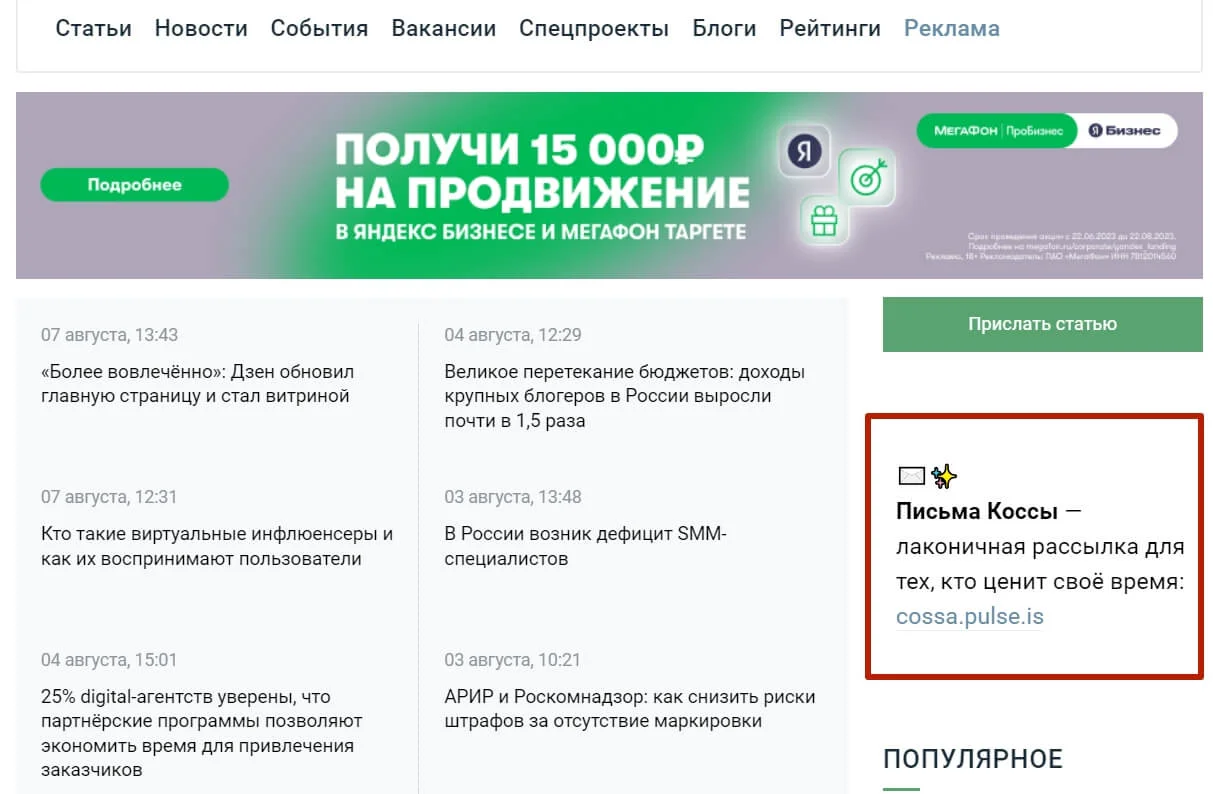The height and width of the screenshot is (794, 1213).
Task: Open the Спецпроекты section
Action: pyautogui.click(x=594, y=28)
